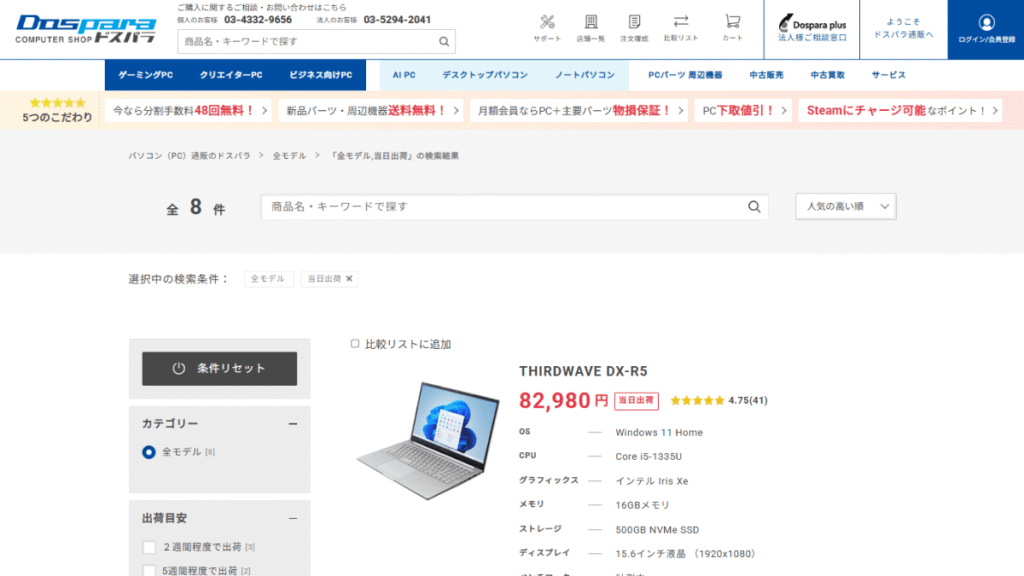Click the 全モデル selected condition tag
The width and height of the screenshot is (1024, 576).
click(x=268, y=279)
